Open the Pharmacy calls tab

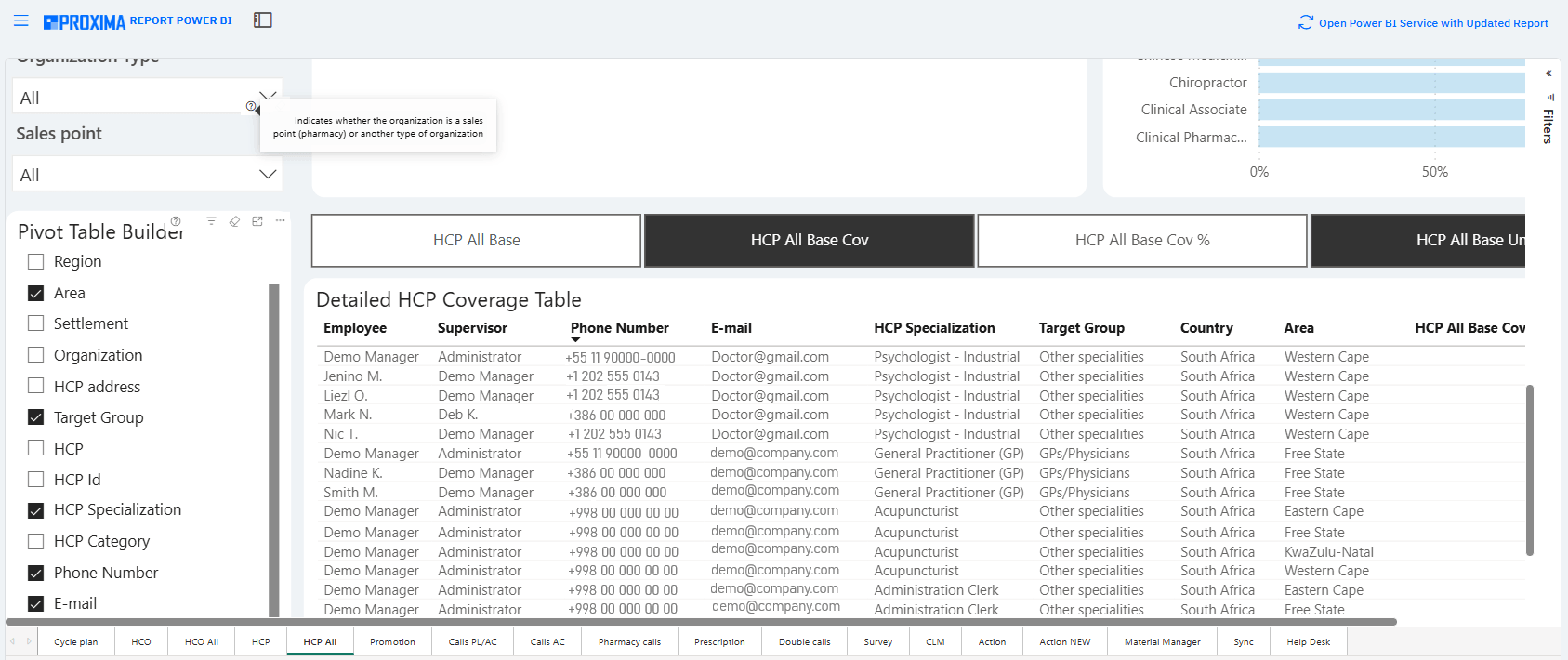pos(630,642)
